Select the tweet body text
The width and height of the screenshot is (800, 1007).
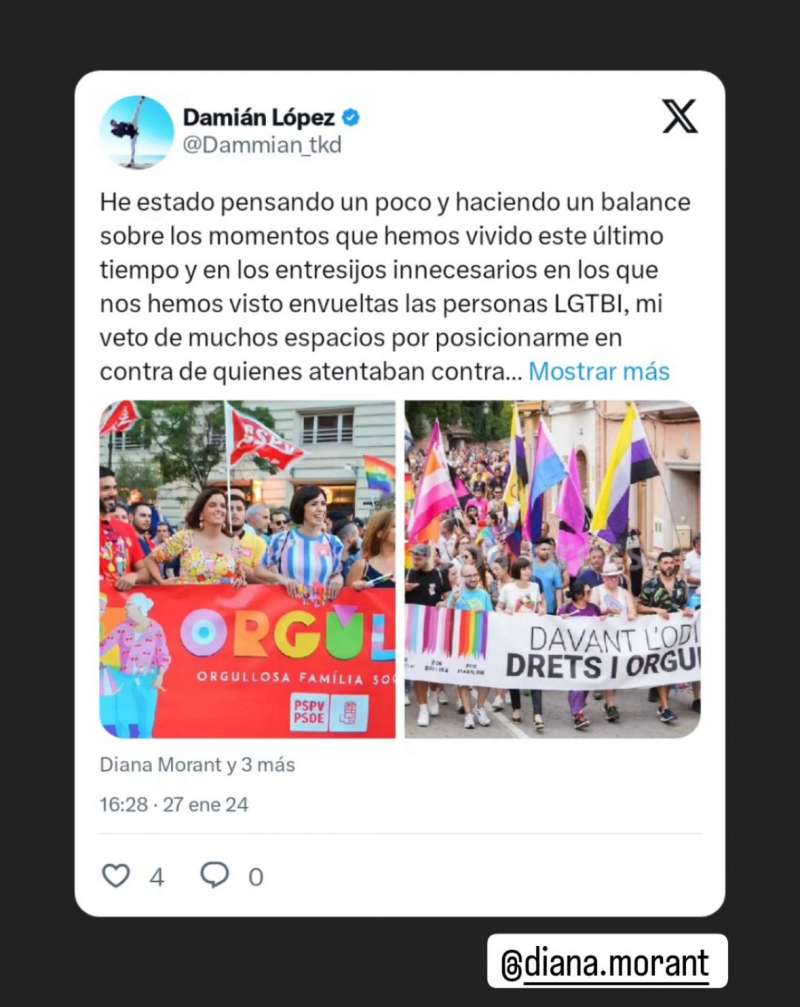pos(395,286)
